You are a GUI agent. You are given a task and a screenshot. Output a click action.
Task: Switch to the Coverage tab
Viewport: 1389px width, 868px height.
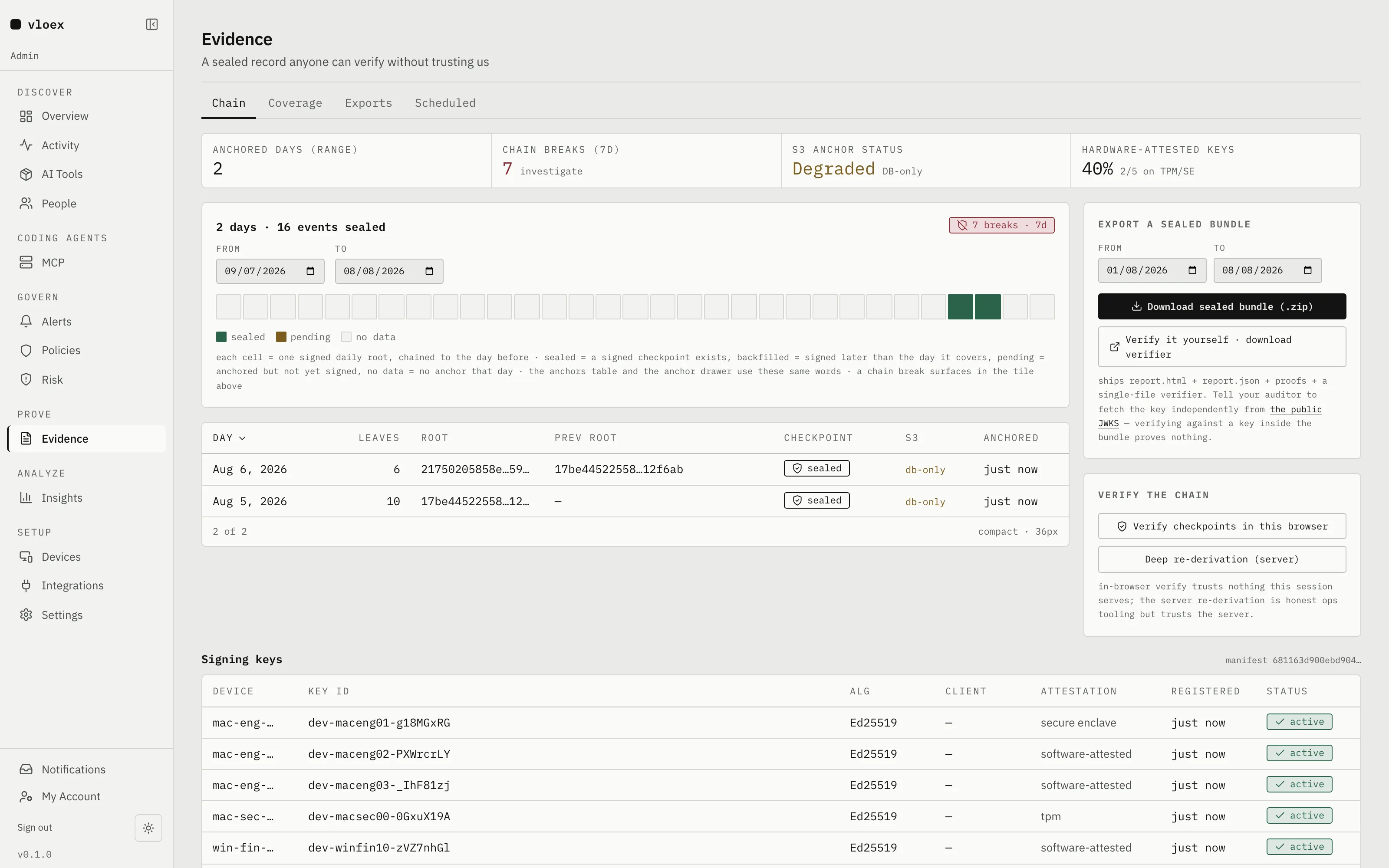click(295, 103)
